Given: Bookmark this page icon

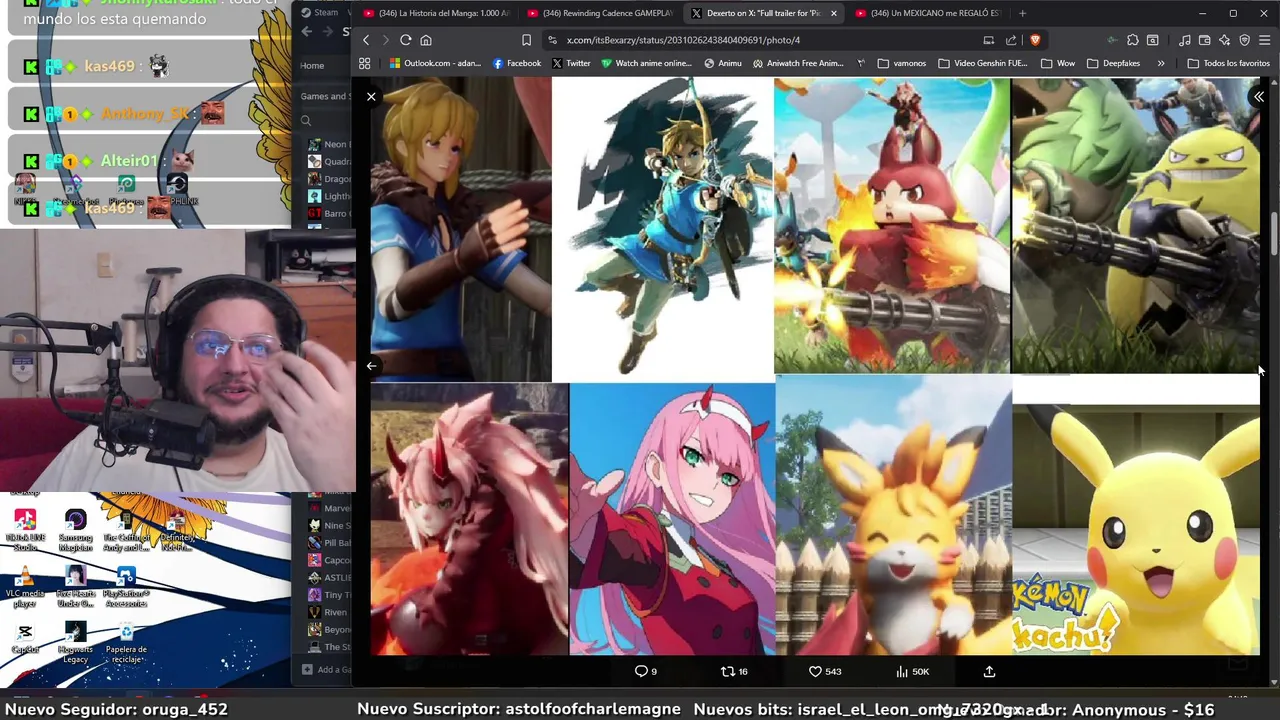Looking at the screenshot, I should click(526, 40).
